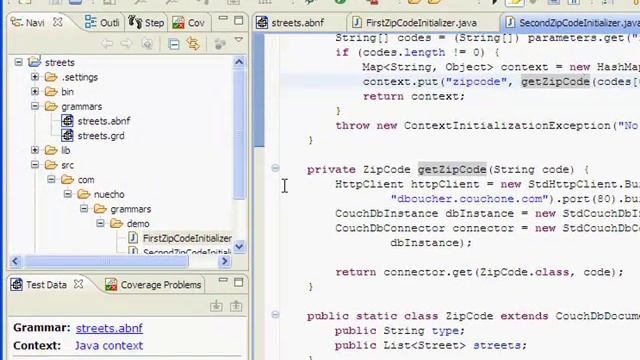Switch to SecondZipCodeInitializer.java editor tab

[571, 22]
